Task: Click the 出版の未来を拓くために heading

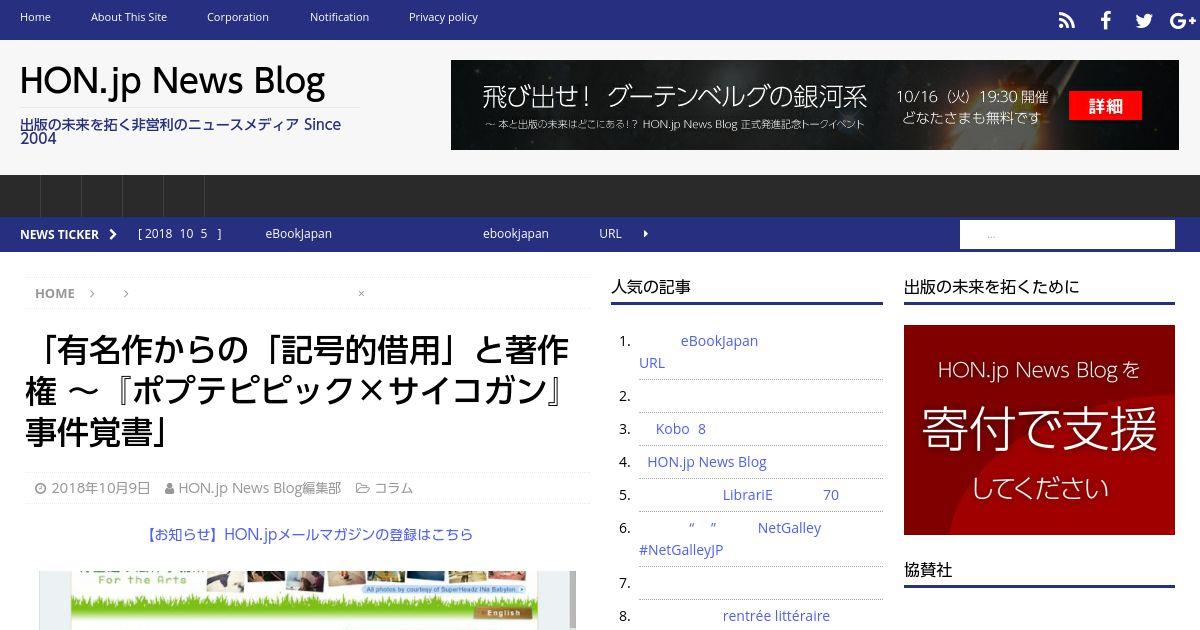Action: [x=992, y=287]
